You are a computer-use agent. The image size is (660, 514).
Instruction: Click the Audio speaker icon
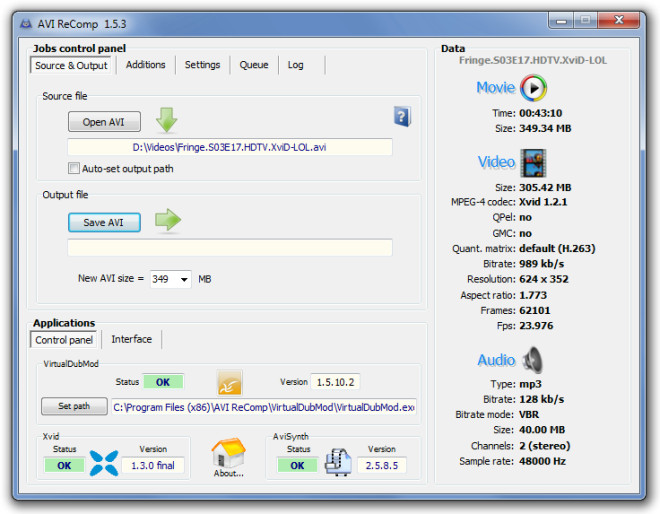533,360
